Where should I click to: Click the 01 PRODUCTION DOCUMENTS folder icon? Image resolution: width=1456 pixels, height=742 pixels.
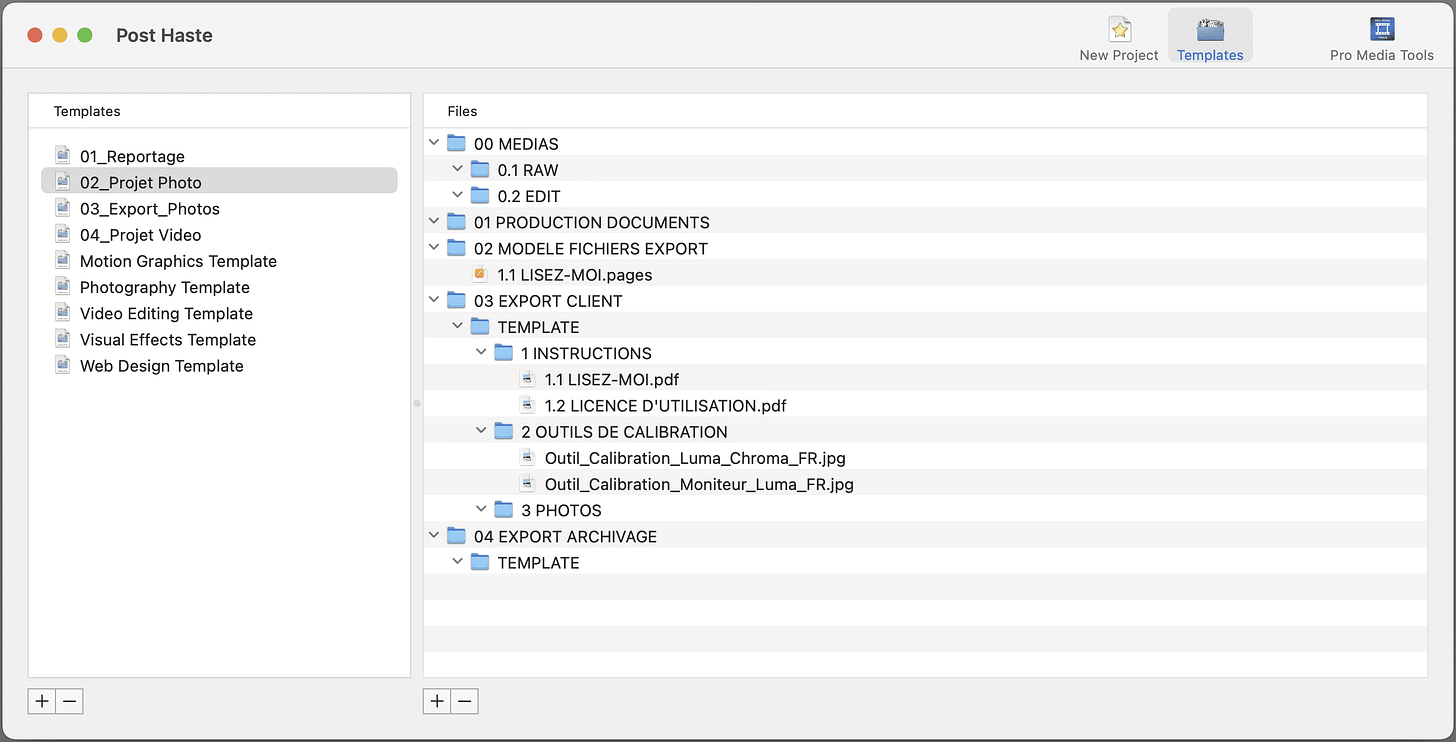point(456,221)
